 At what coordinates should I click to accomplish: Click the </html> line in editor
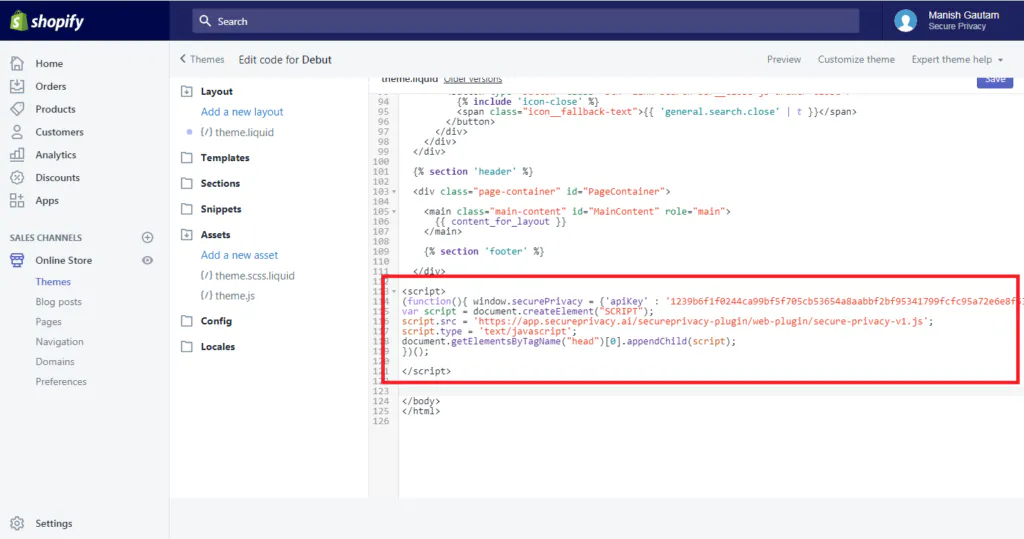421,411
